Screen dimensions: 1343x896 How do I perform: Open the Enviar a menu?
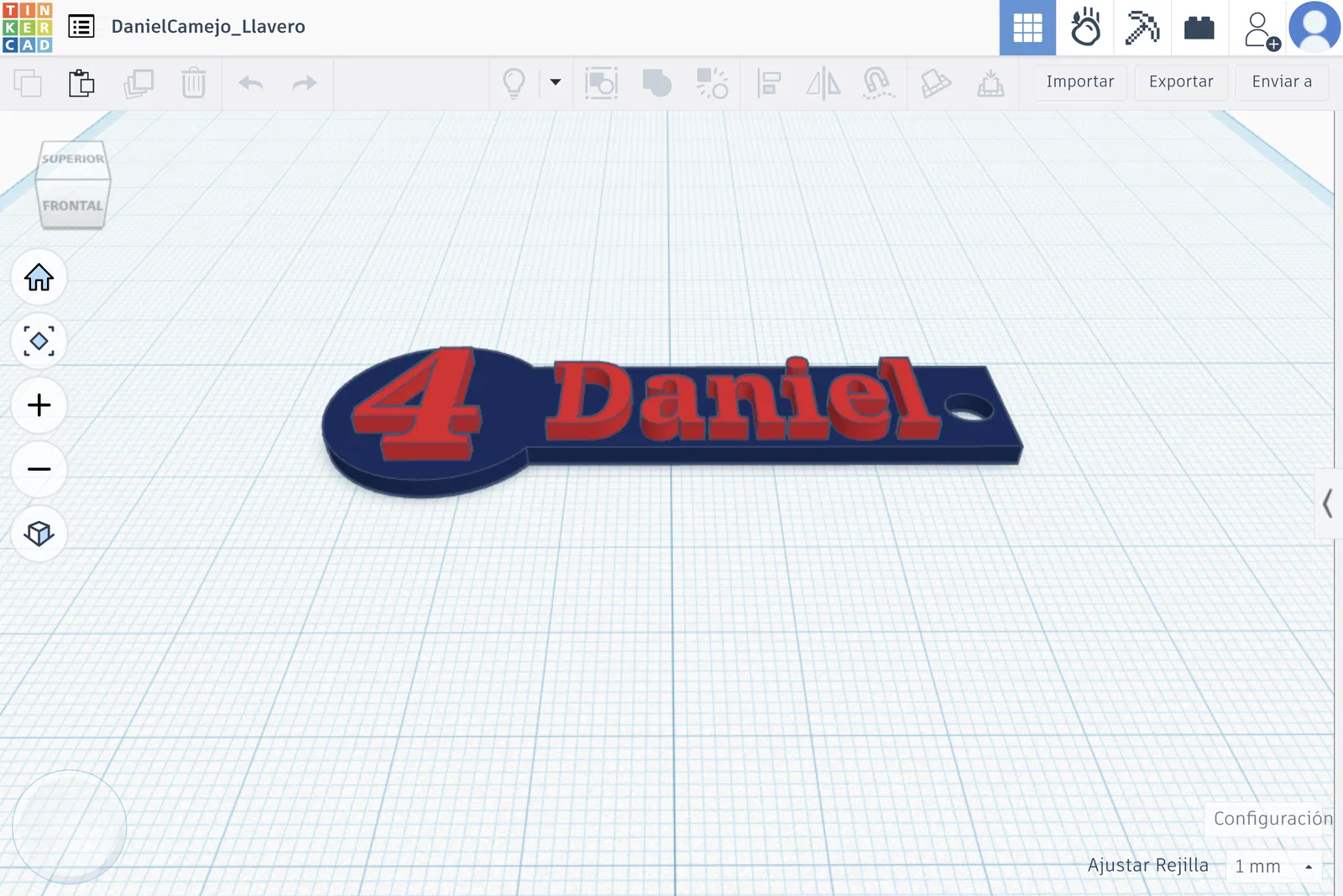(x=1282, y=82)
